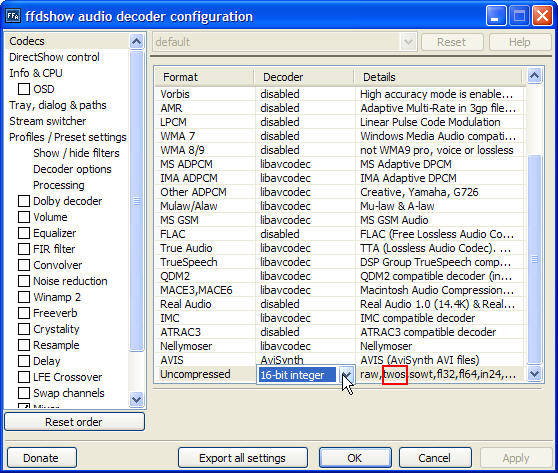Click down arrow of the codec table scrollbar
This screenshot has width=558, height=473.
pos(535,374)
